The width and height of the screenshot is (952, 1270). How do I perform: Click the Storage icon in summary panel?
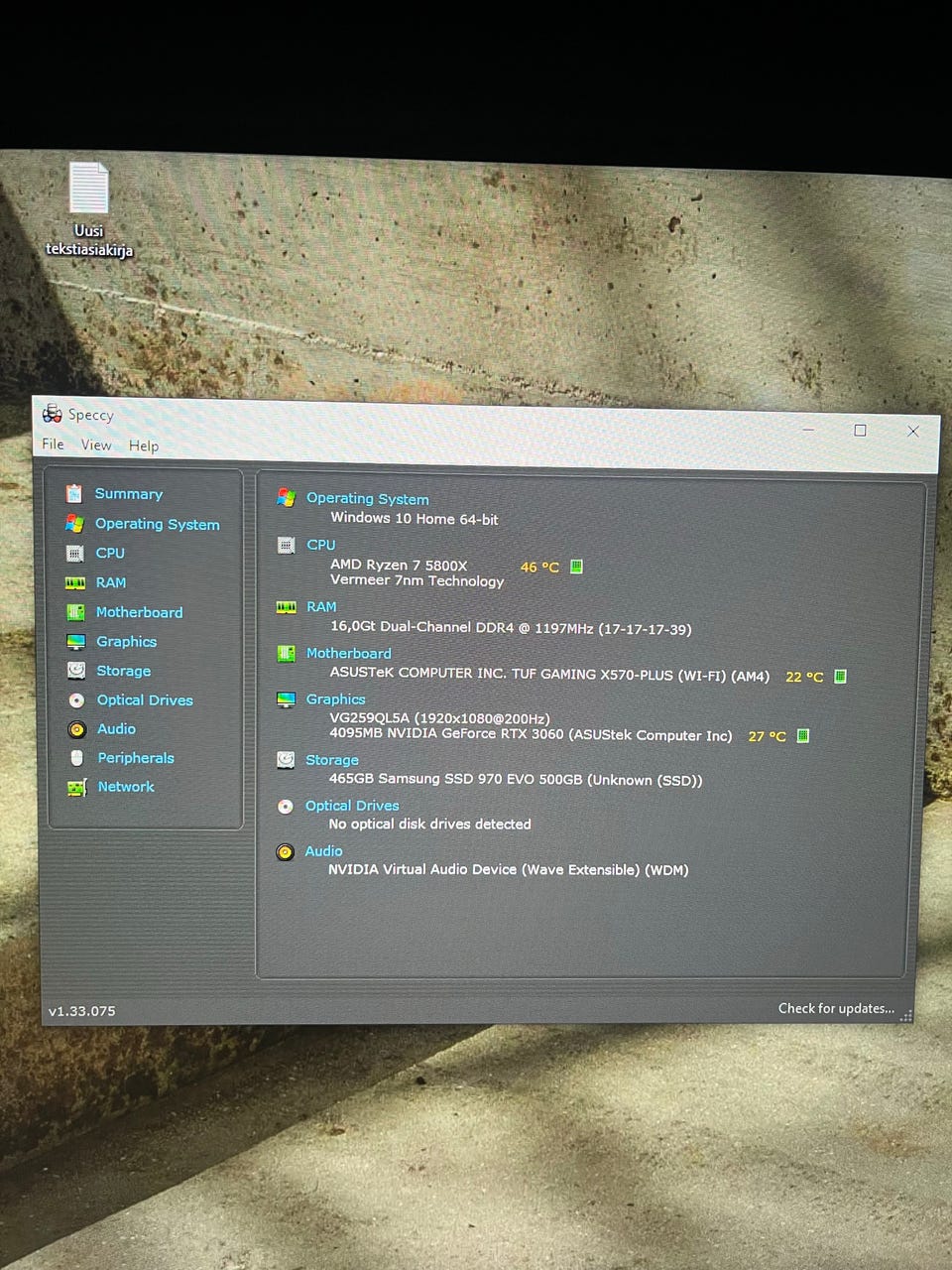coord(286,759)
